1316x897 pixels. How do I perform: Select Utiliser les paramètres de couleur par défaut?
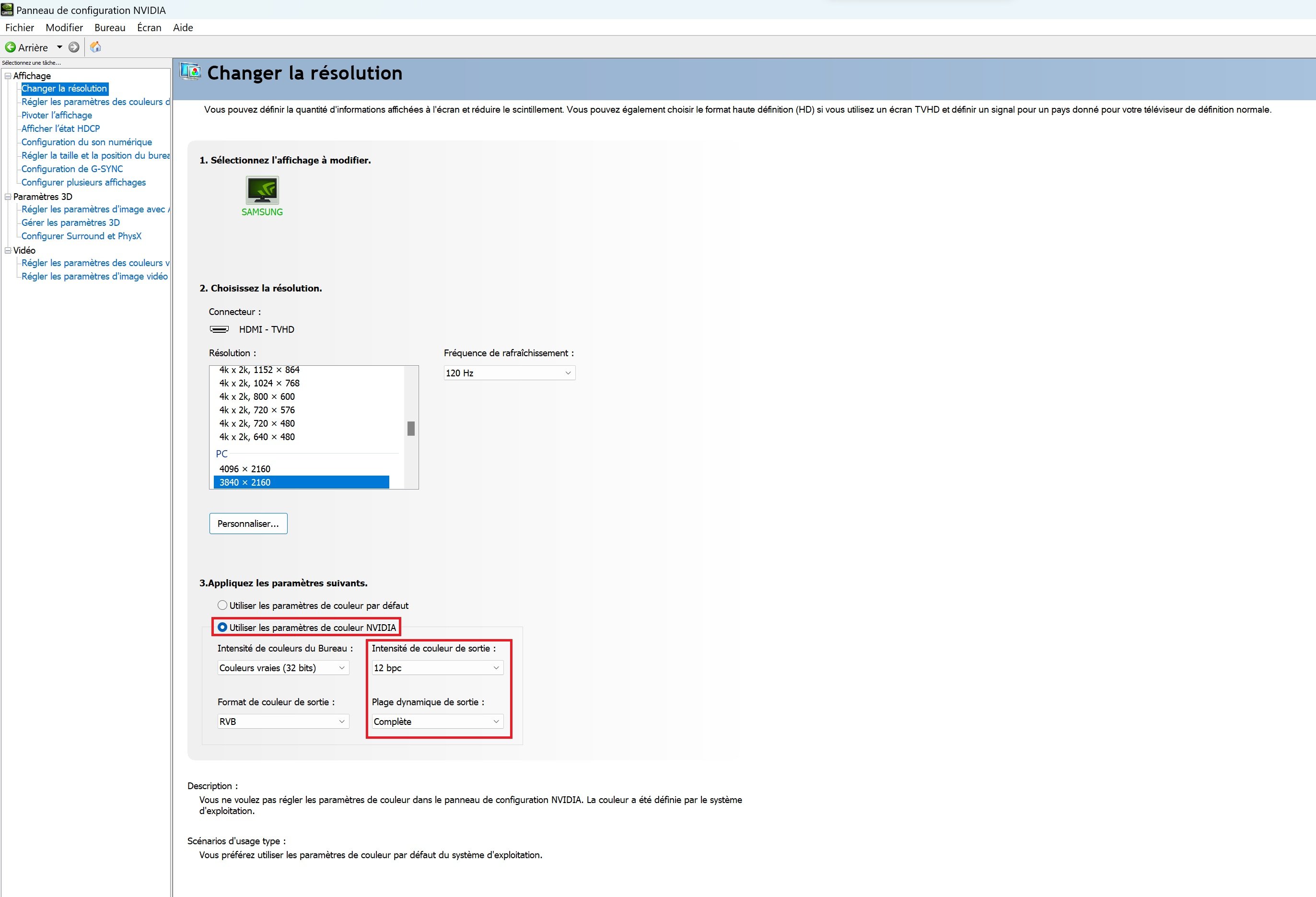coord(313,606)
